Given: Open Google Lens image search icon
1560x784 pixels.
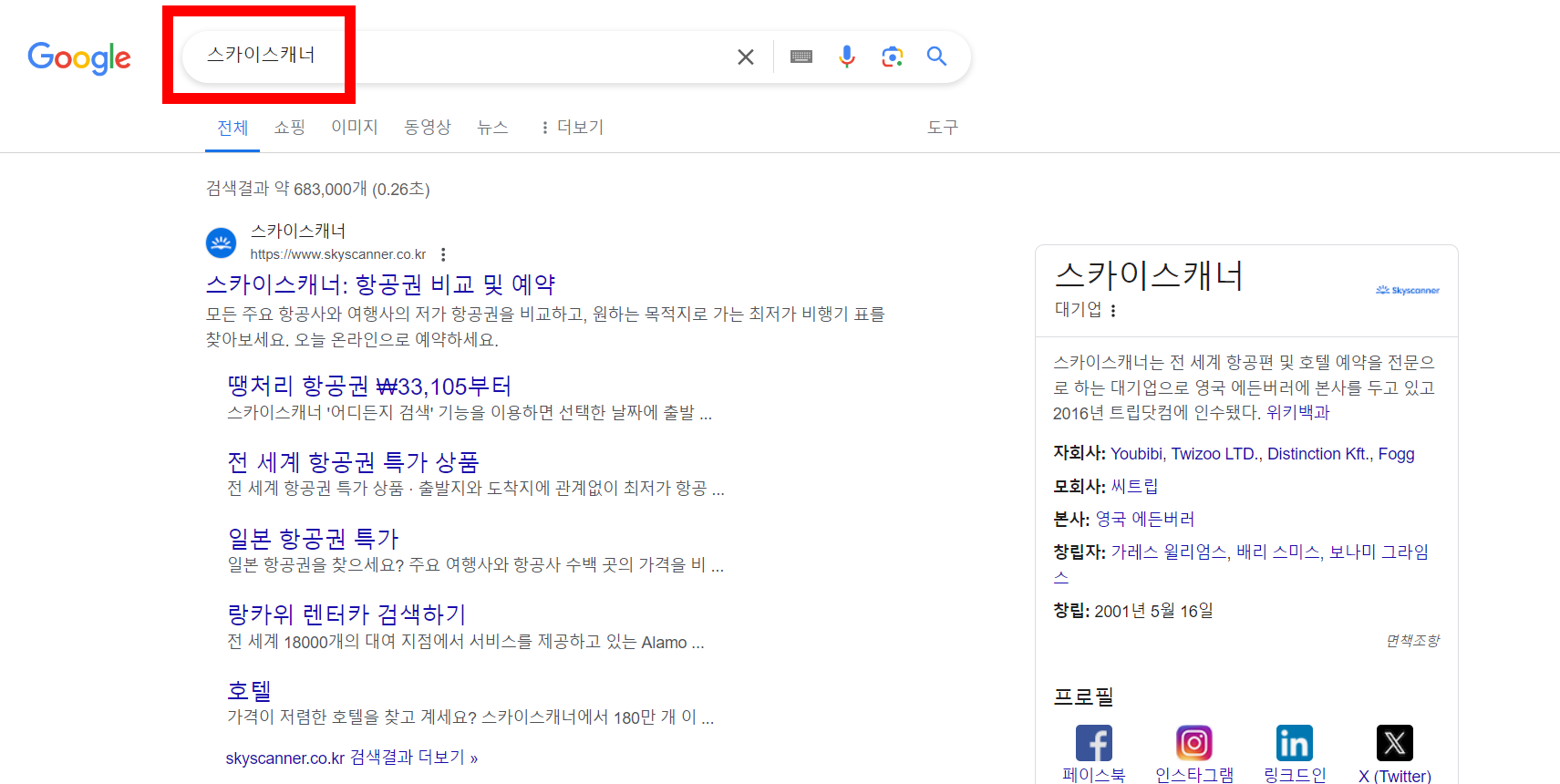Looking at the screenshot, I should pos(892,57).
